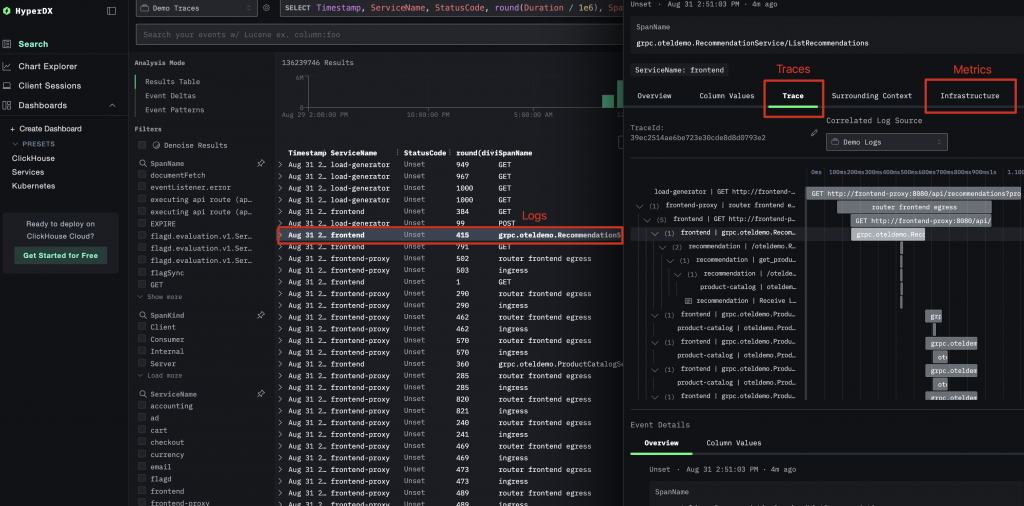The width and height of the screenshot is (1024, 506).
Task: Open the Services preset dashboard
Action: (x=28, y=172)
